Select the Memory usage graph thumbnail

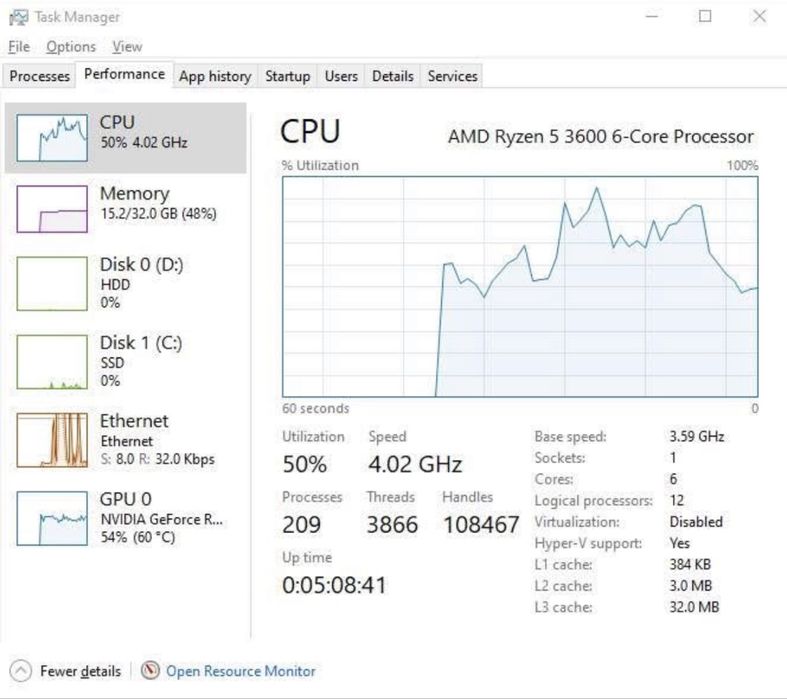52,208
